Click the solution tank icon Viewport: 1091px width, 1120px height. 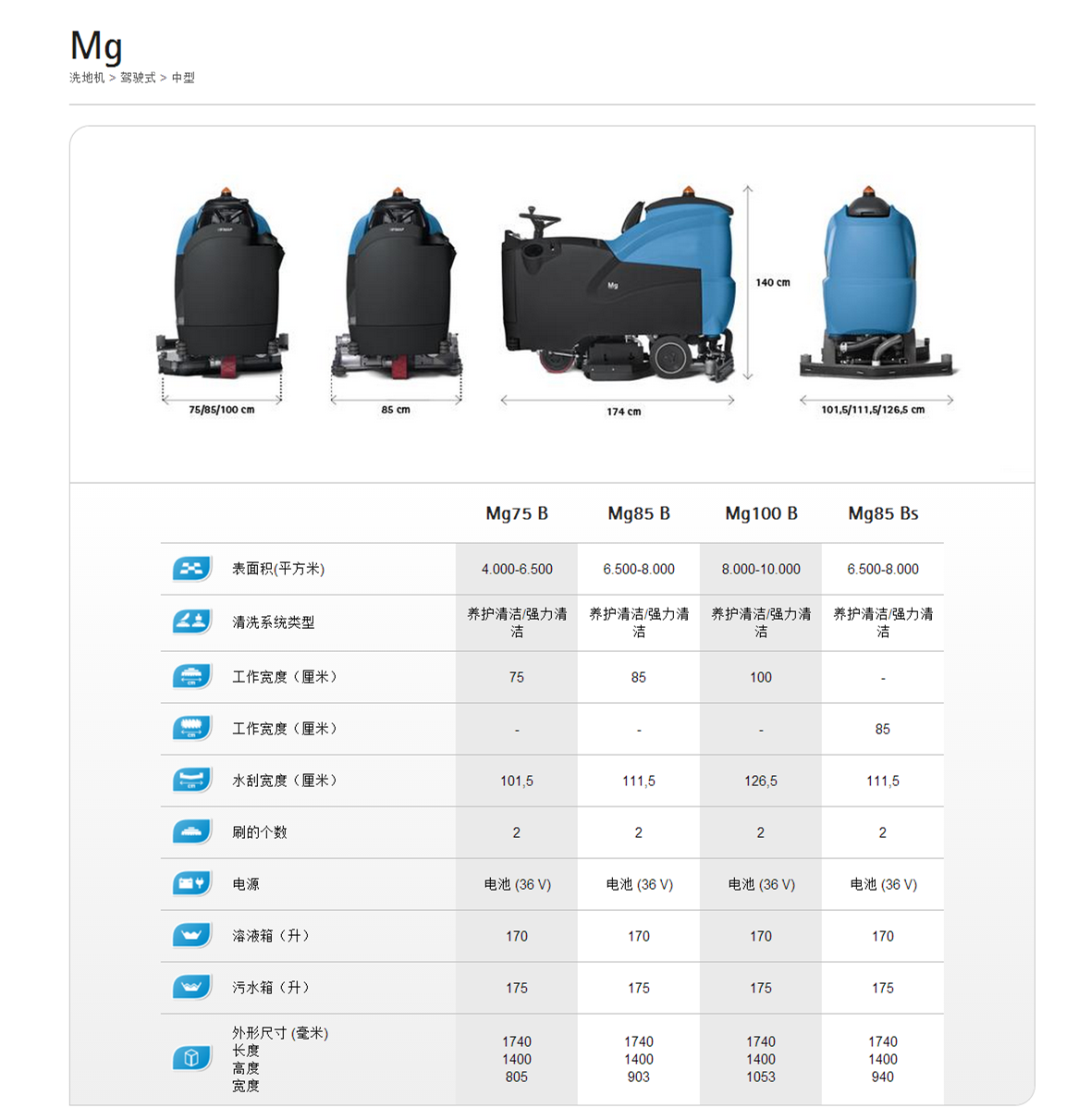point(192,935)
